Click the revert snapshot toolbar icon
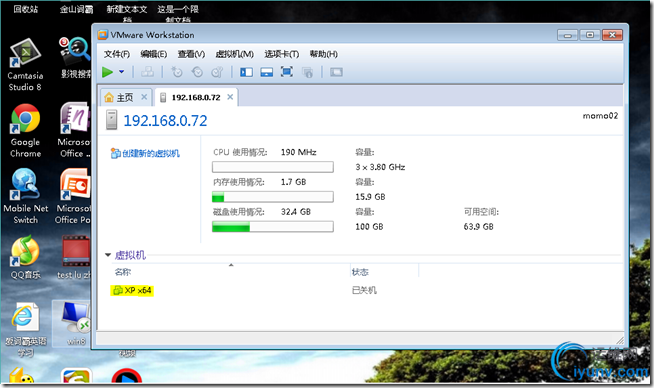Screen dimensions: 654x388 pos(197,72)
